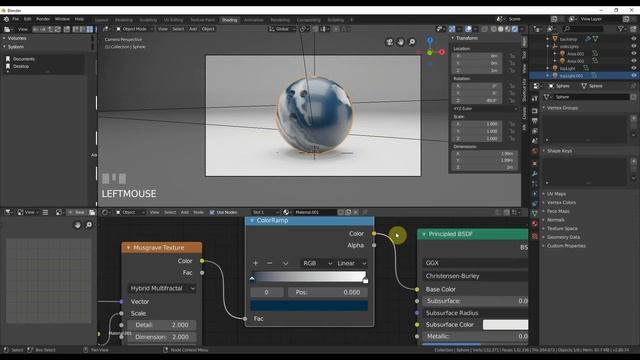Screen dimensions: 640x360
Task: Click the ColorRamp Pos value field
Action: (327, 292)
